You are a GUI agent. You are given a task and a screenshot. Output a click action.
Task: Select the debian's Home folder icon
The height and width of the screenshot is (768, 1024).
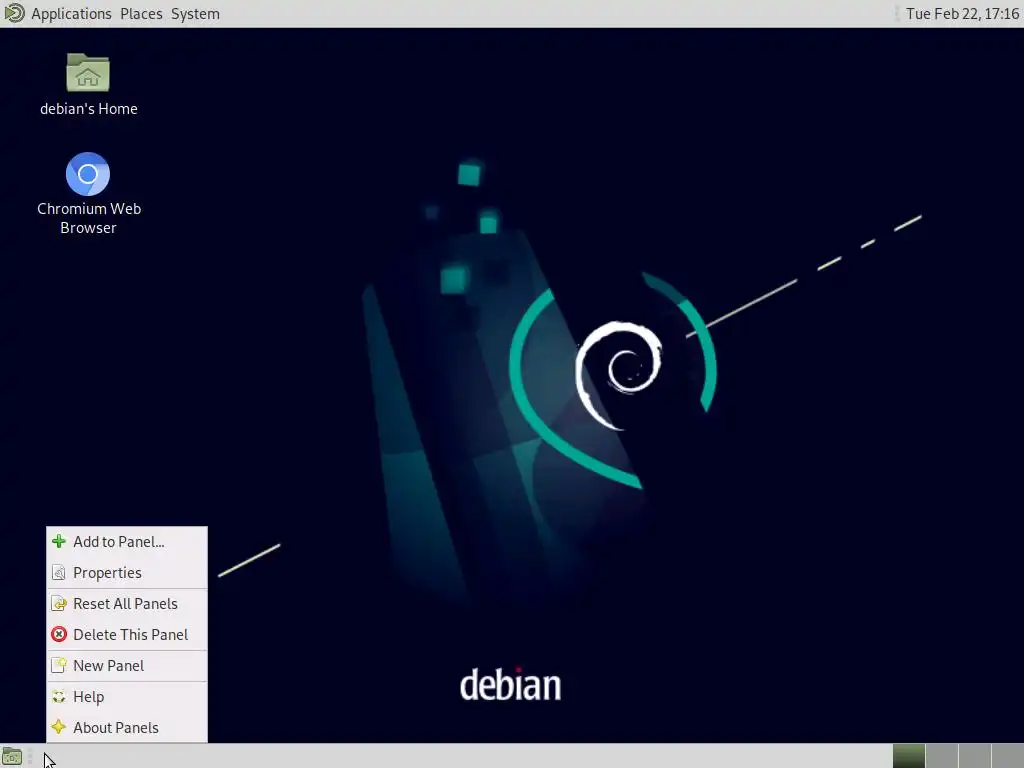coord(88,72)
